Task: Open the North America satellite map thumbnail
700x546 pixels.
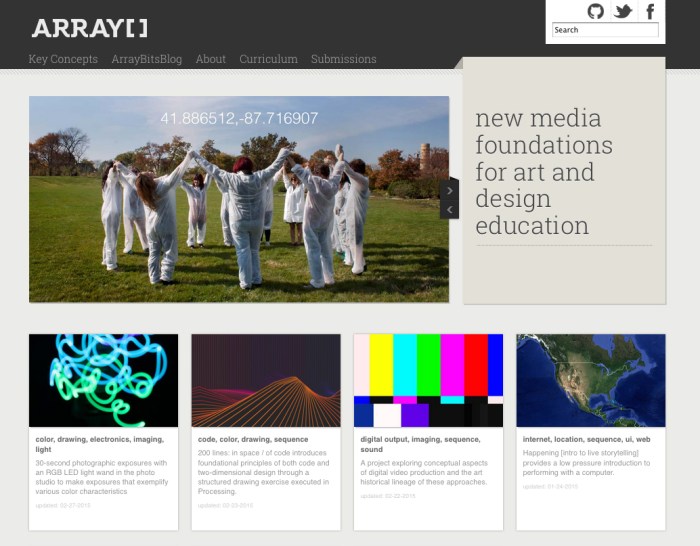Action: (x=591, y=380)
